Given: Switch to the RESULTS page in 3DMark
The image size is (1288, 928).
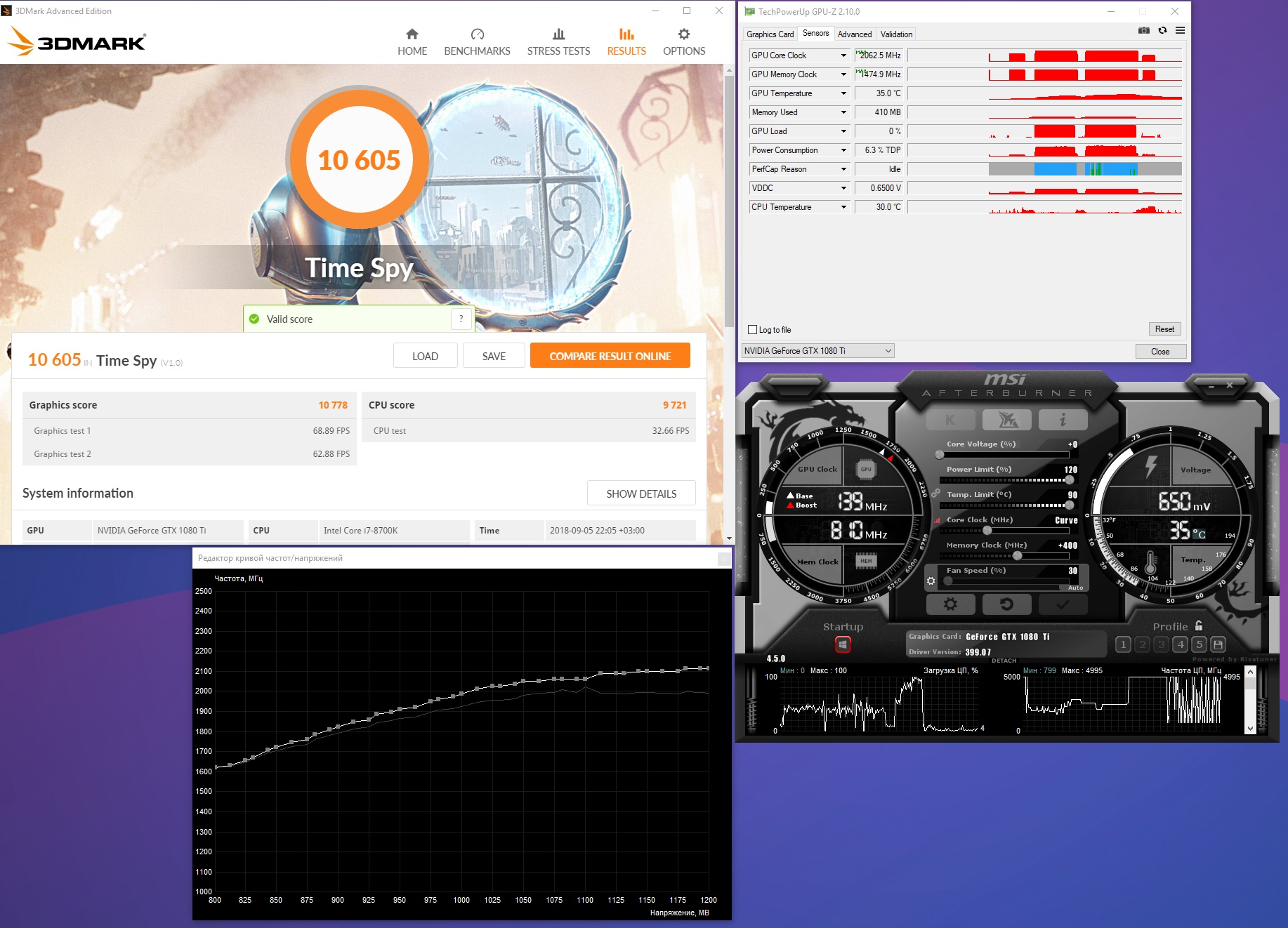Looking at the screenshot, I should (626, 42).
